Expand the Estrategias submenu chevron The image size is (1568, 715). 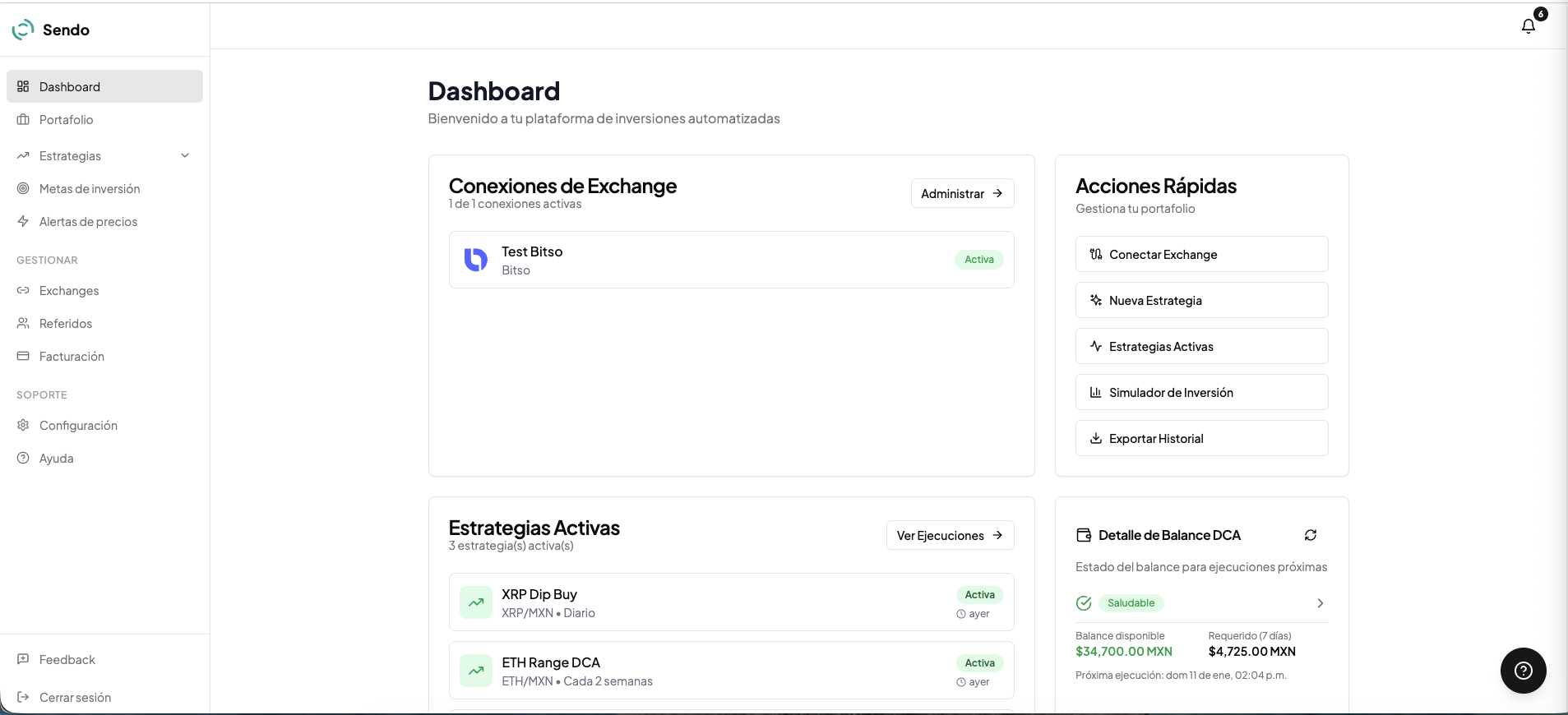[185, 155]
